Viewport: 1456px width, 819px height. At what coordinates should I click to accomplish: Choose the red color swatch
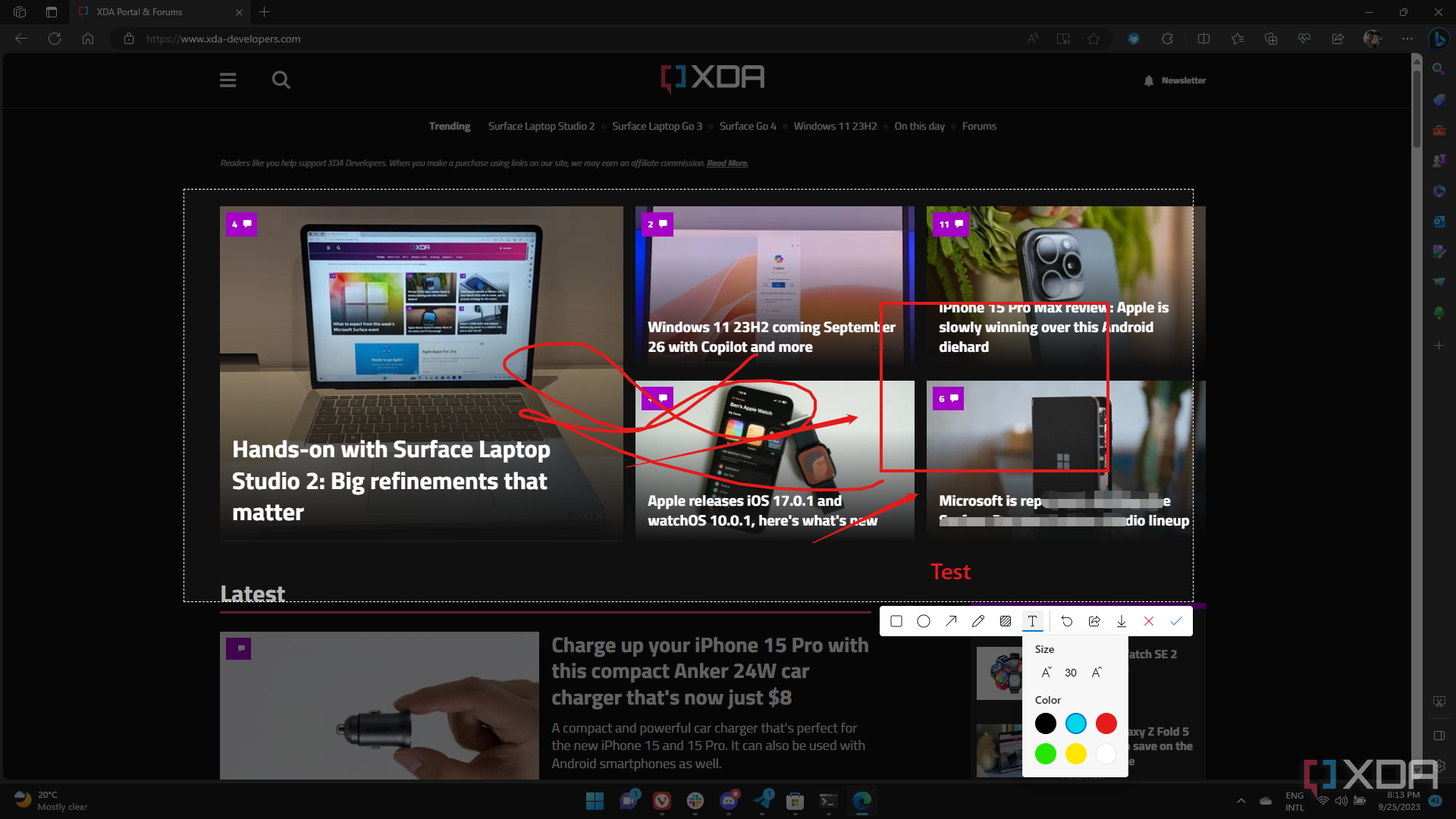1106,723
